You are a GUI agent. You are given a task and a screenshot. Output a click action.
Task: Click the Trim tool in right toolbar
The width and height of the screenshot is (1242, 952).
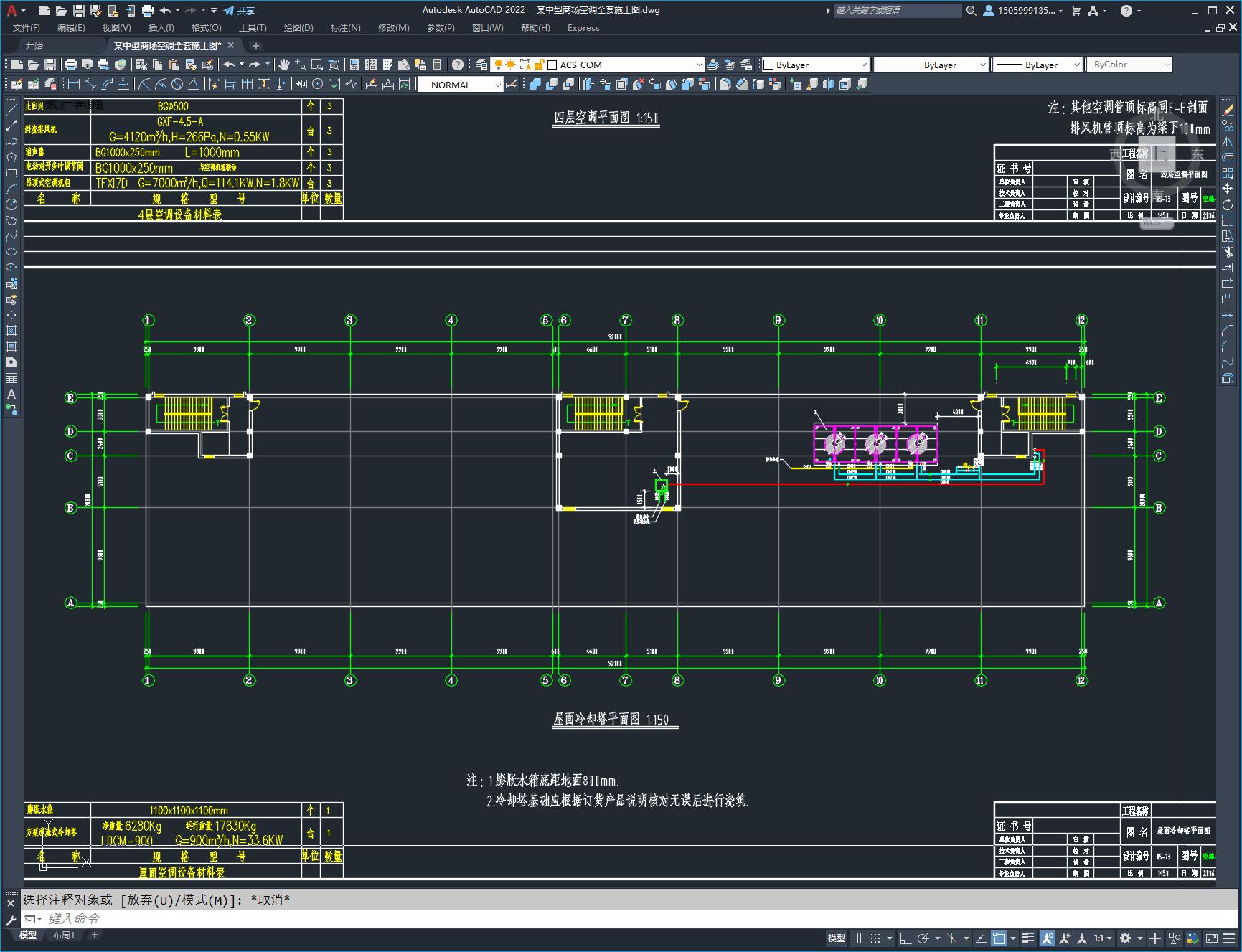coord(1228,252)
